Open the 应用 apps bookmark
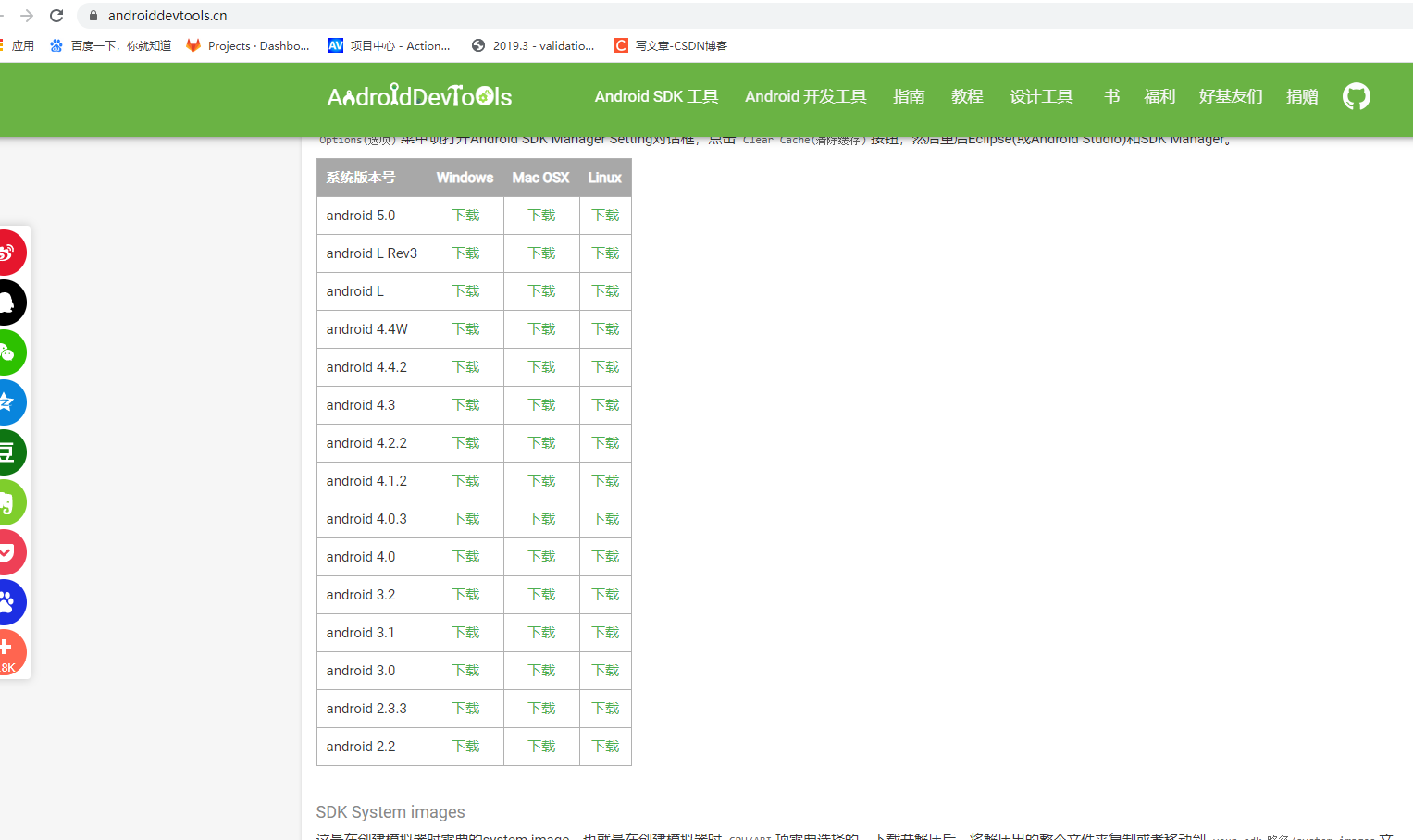 pos(17,45)
